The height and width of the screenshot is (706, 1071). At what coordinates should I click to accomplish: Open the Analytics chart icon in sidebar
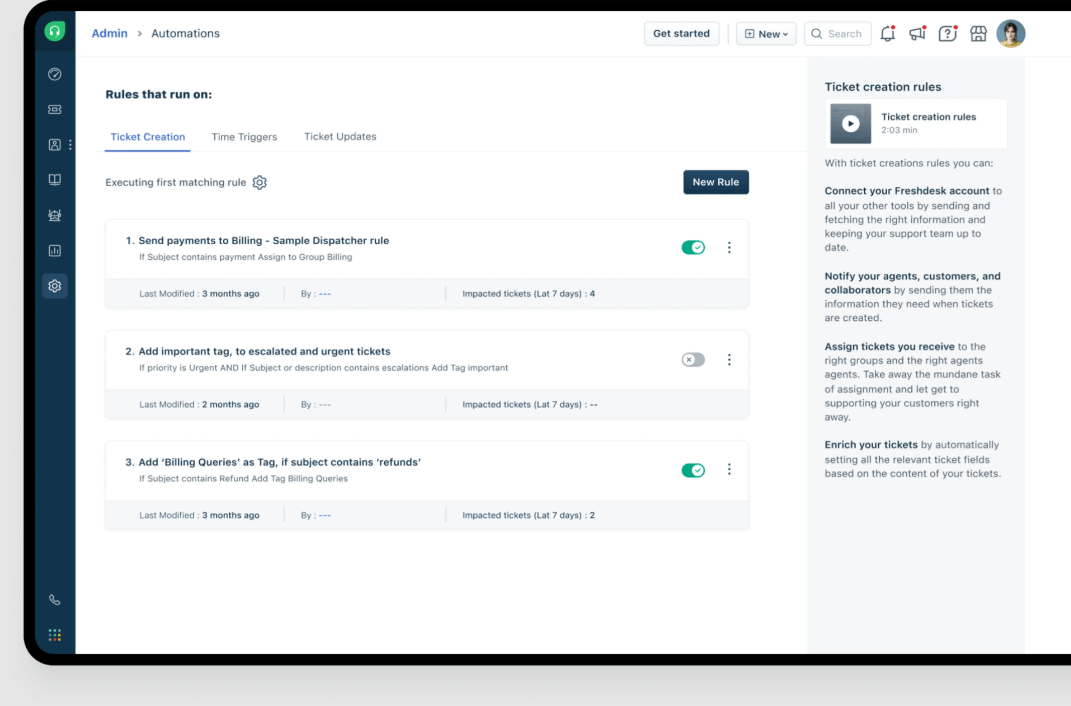point(55,251)
